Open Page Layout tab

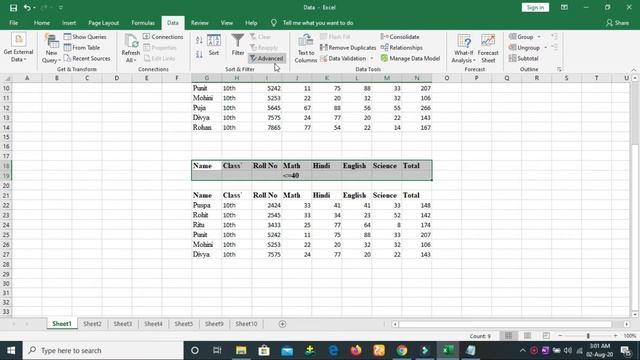[x=104, y=23]
